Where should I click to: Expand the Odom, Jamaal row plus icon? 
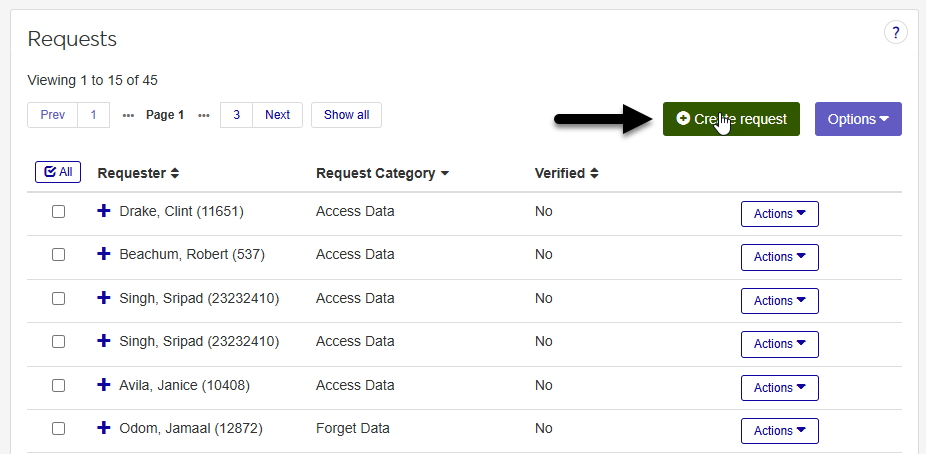pos(103,428)
